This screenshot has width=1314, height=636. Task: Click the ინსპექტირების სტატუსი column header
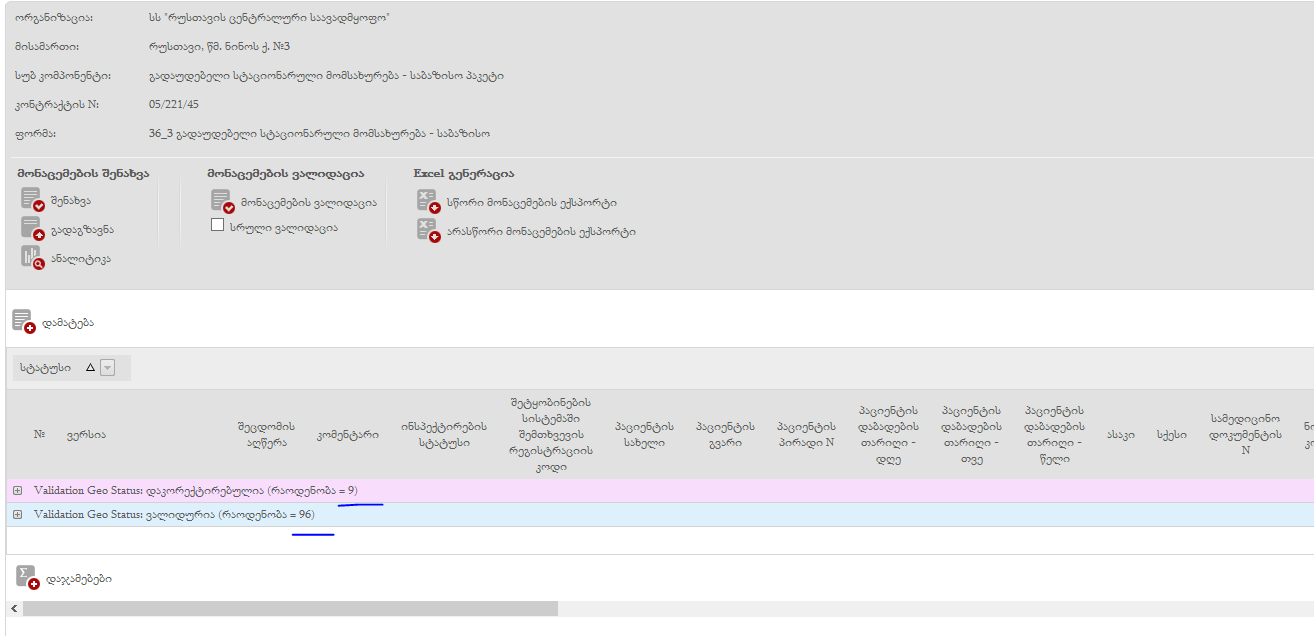click(x=444, y=435)
